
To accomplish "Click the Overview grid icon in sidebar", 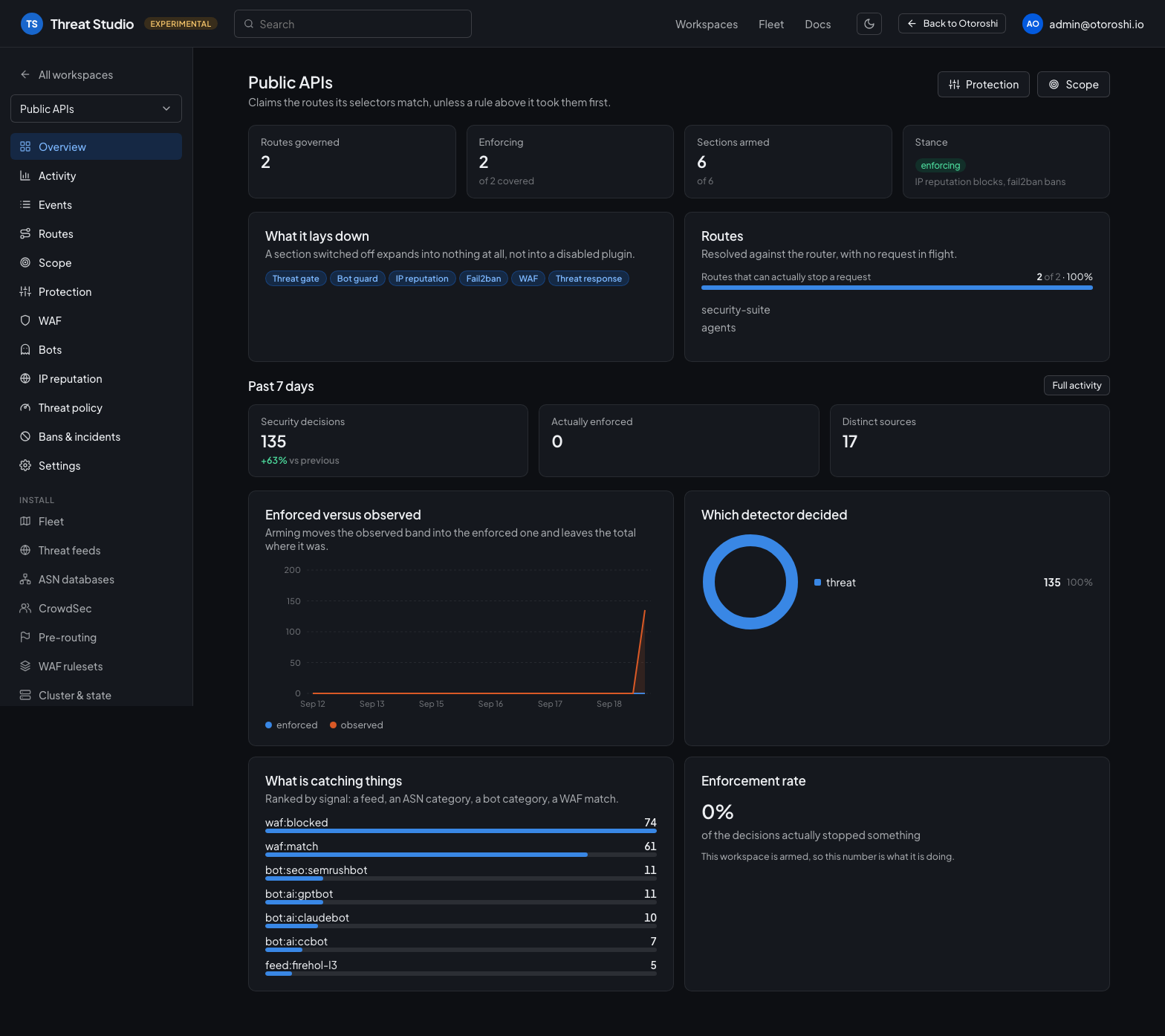I will (25, 146).
